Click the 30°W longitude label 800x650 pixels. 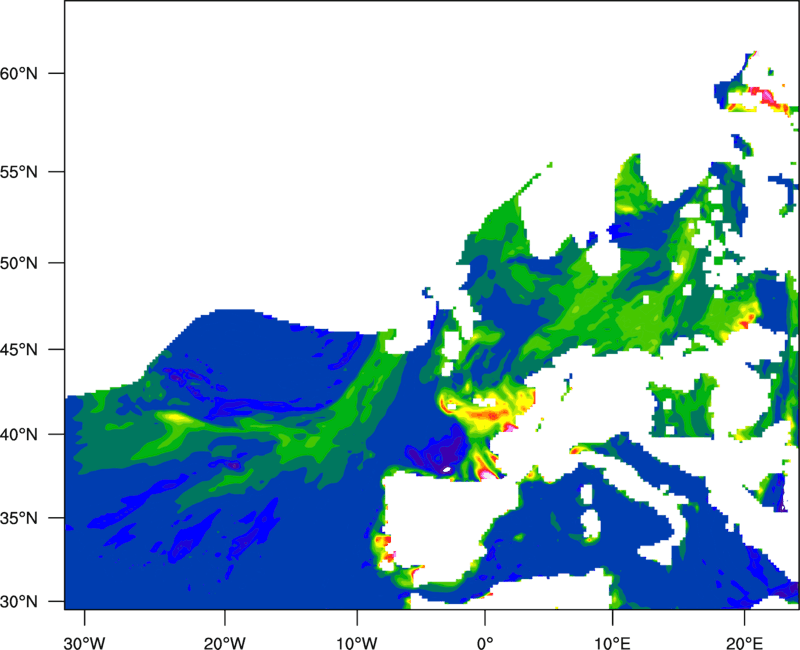coord(85,643)
